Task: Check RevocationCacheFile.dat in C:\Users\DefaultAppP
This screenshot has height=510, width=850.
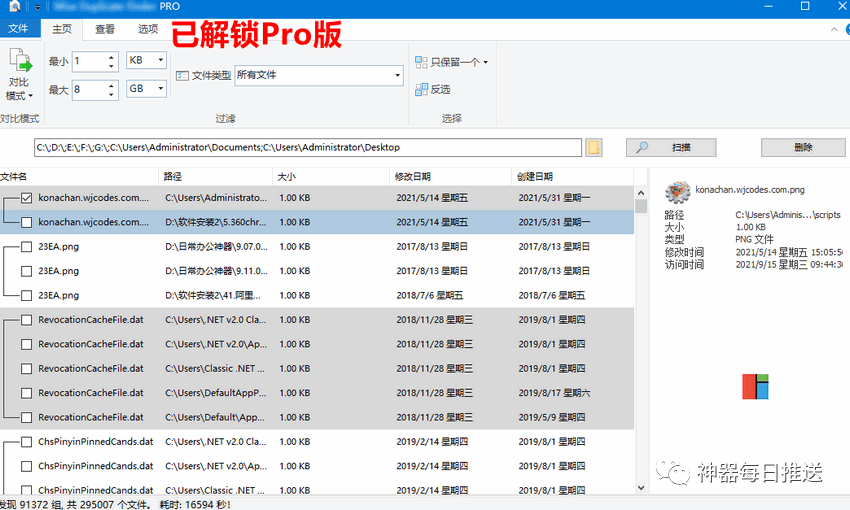Action: [x=27, y=393]
